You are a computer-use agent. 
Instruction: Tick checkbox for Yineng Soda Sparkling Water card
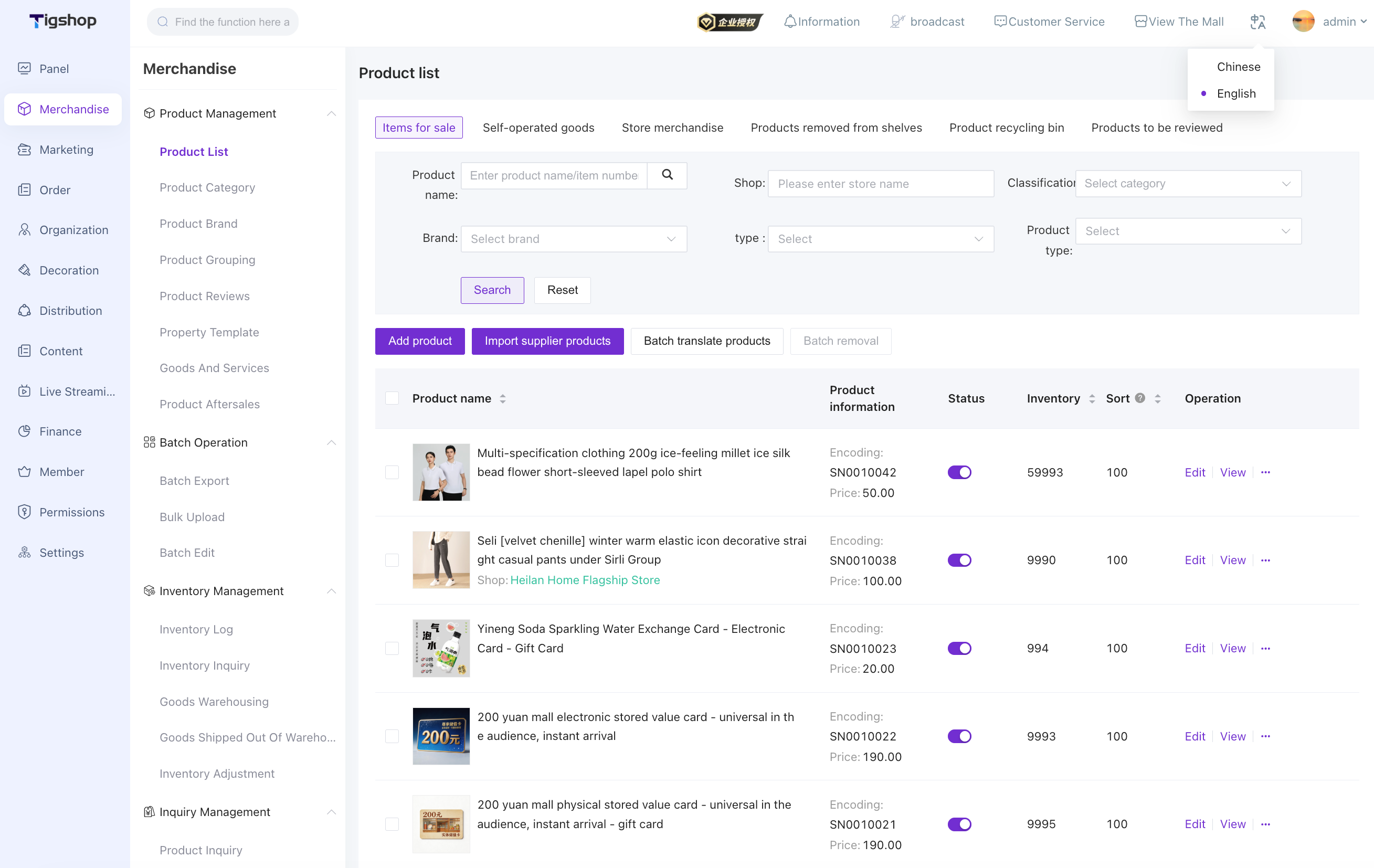(392, 648)
